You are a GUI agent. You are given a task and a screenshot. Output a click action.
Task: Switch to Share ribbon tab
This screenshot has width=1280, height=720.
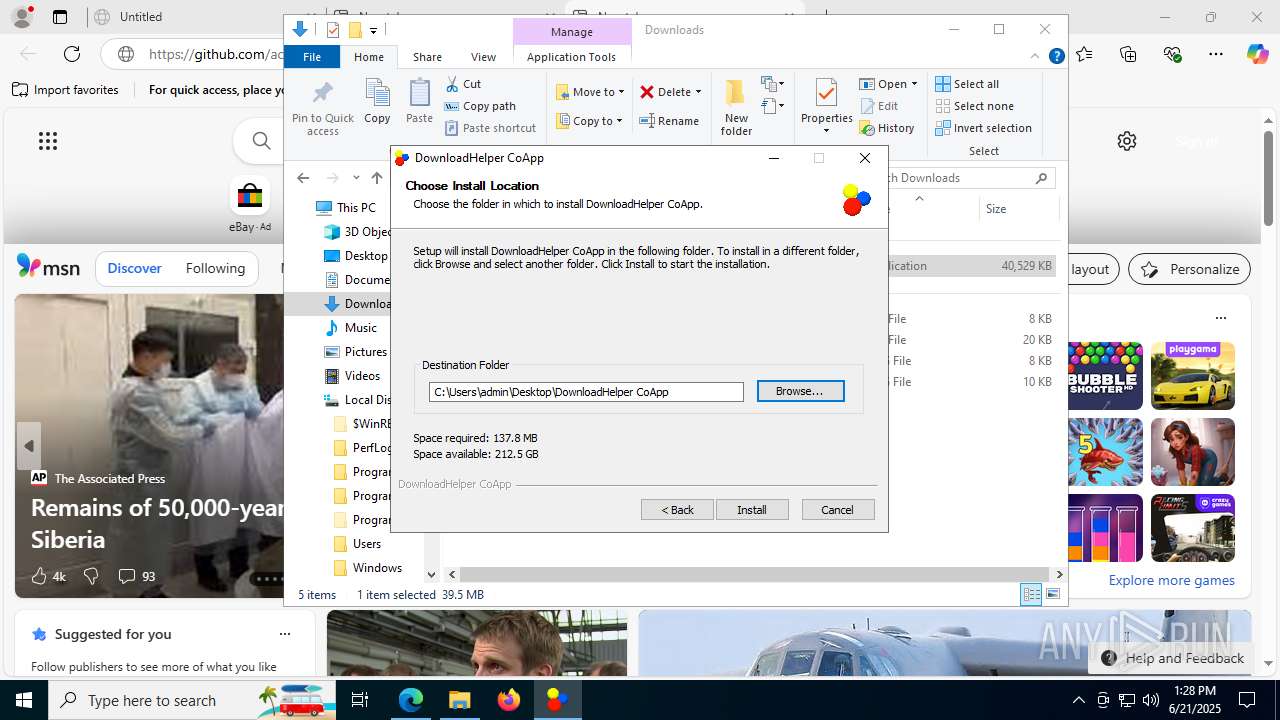click(427, 57)
